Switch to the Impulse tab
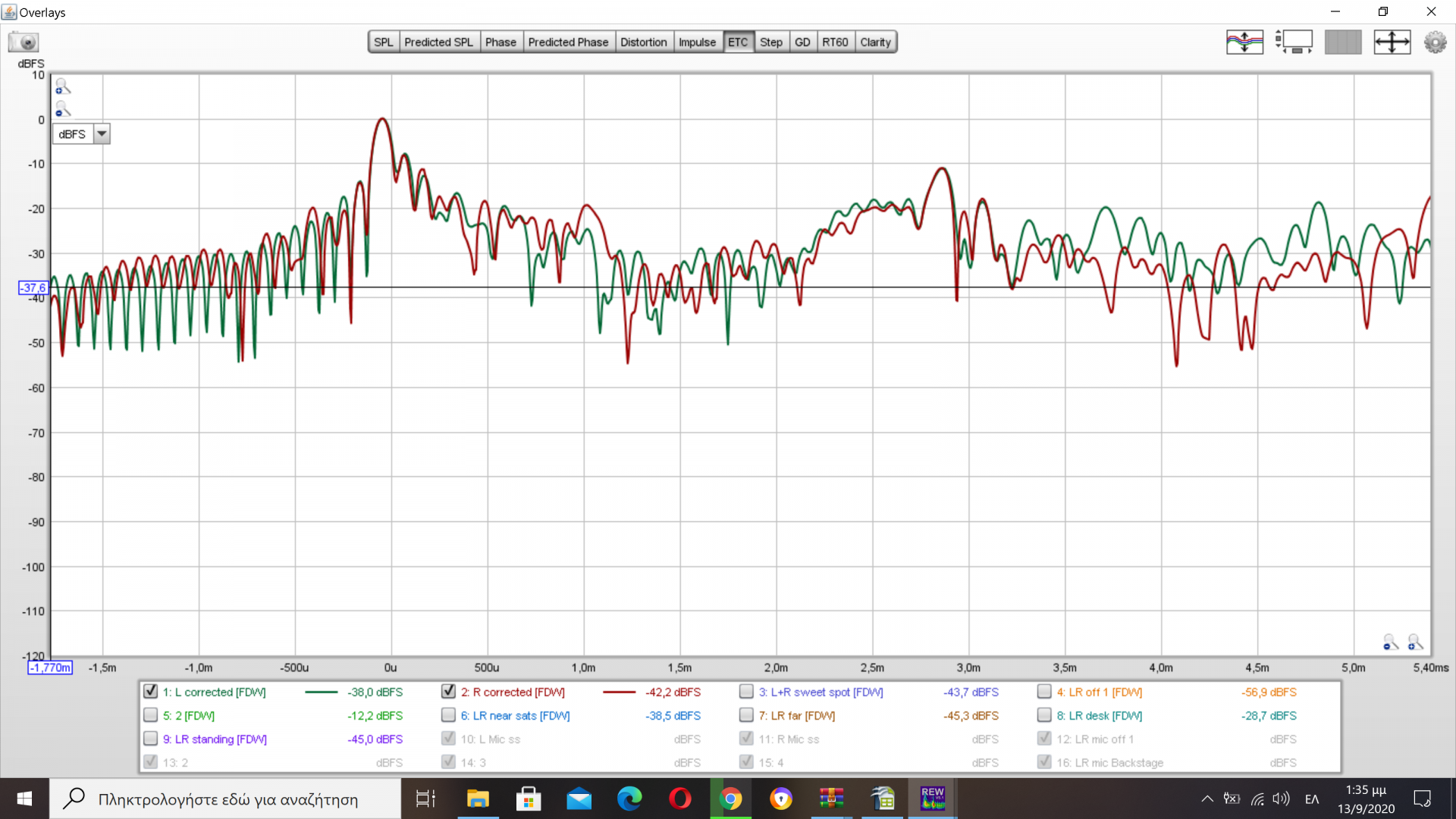Image resolution: width=1456 pixels, height=819 pixels. point(696,42)
